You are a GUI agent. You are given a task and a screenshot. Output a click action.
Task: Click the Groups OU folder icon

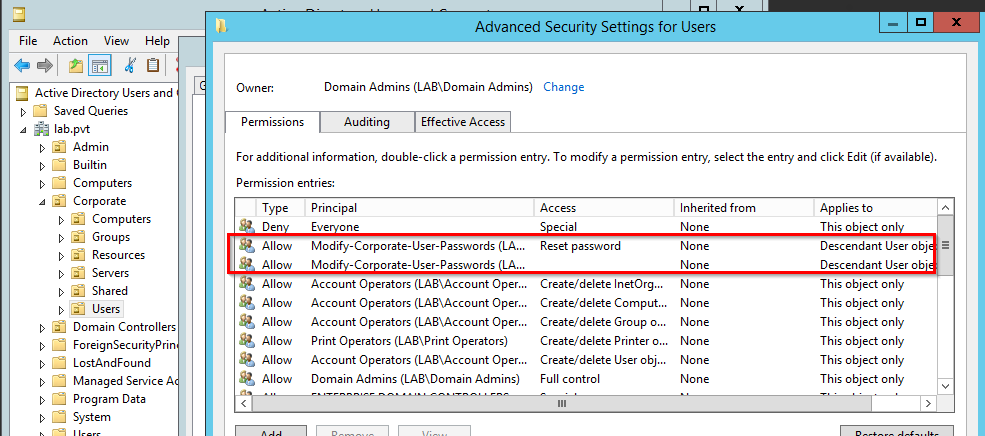point(79,237)
